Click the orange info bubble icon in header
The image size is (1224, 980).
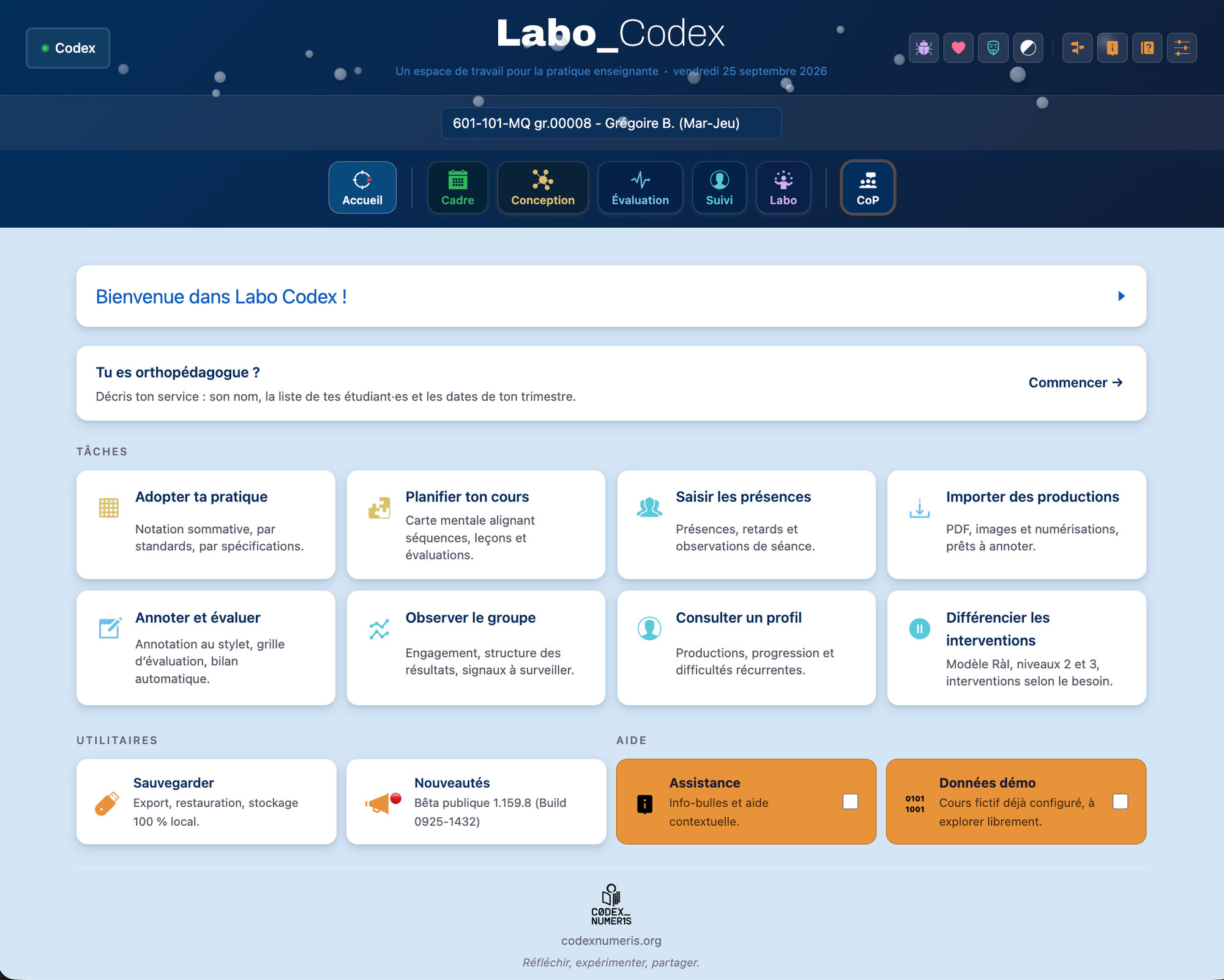coord(1112,48)
